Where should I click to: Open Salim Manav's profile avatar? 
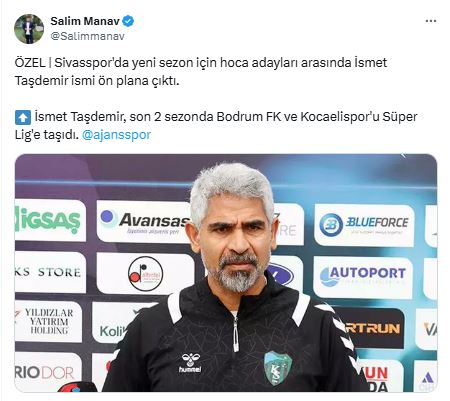[x=29, y=29]
